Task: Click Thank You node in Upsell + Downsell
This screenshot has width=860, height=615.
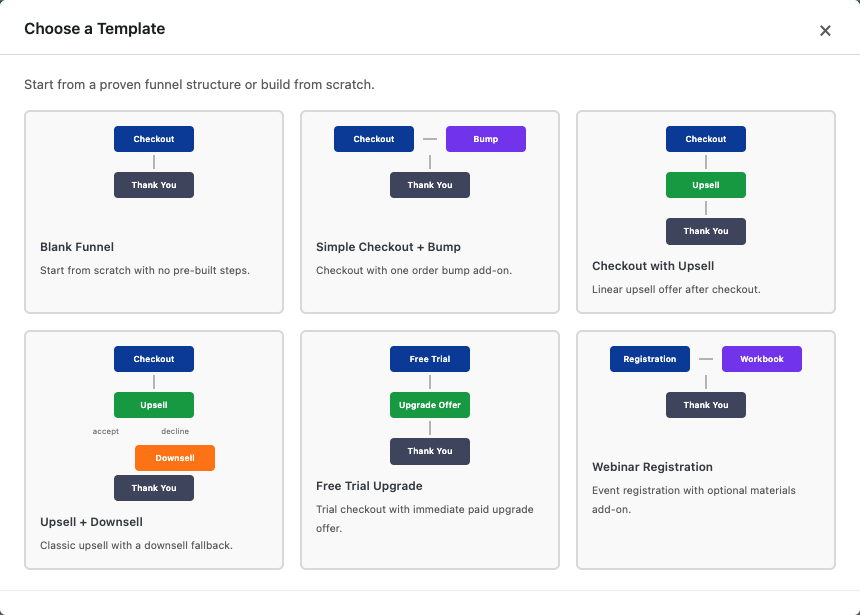Action: 154,488
